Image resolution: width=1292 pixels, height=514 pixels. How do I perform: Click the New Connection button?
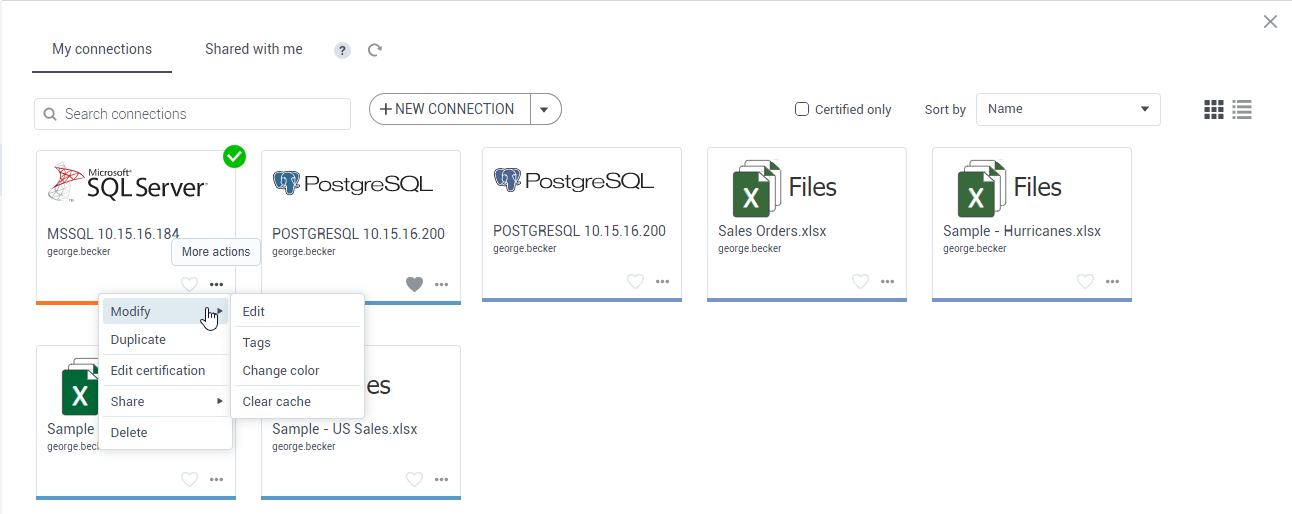[448, 110]
